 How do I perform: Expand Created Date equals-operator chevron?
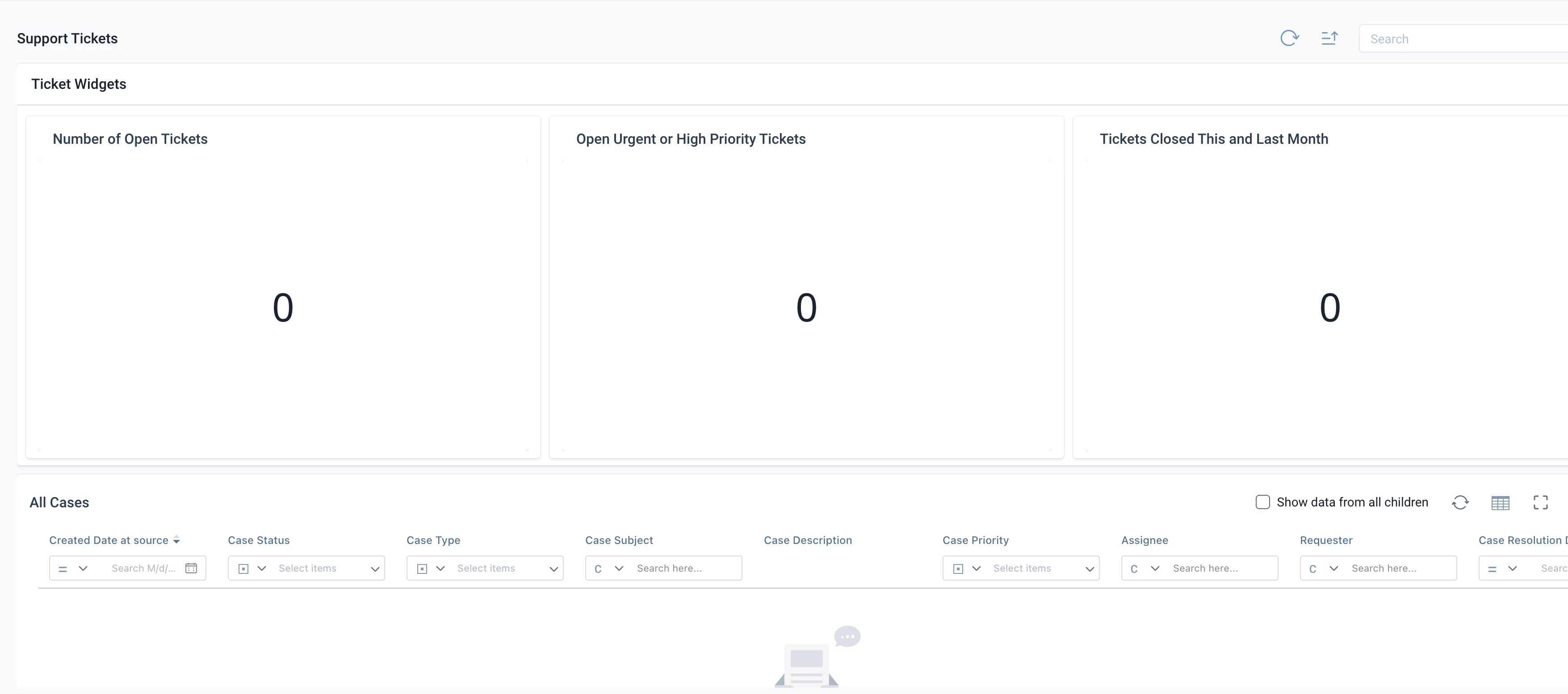[x=84, y=568]
